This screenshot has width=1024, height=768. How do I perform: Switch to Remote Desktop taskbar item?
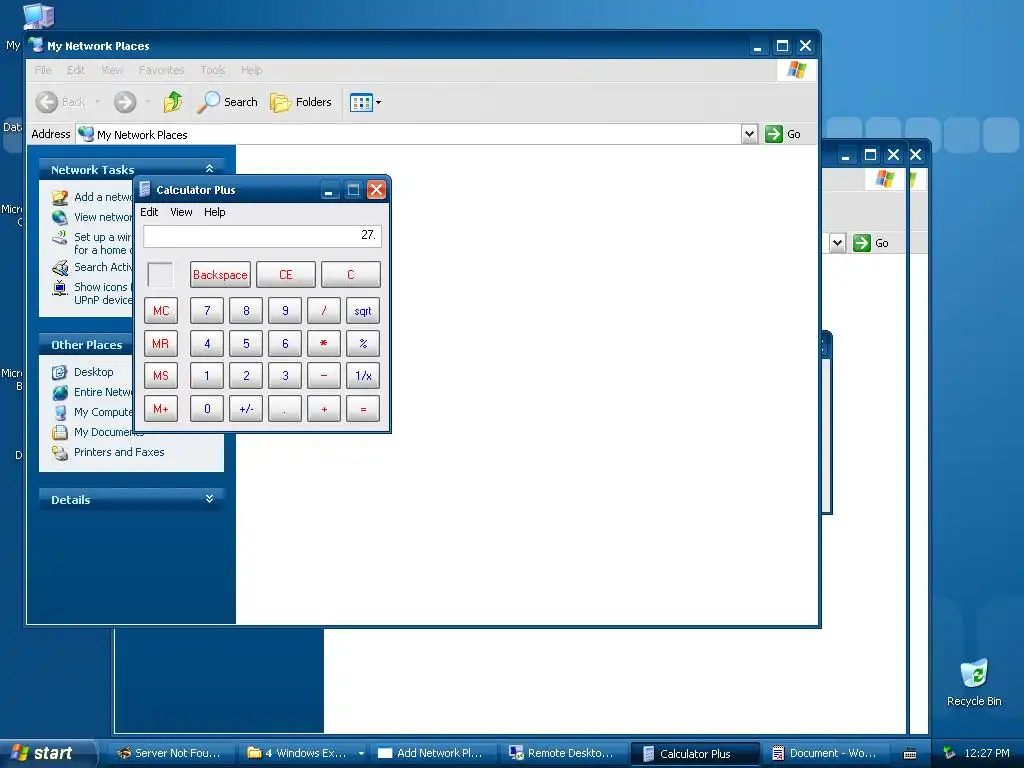point(563,753)
